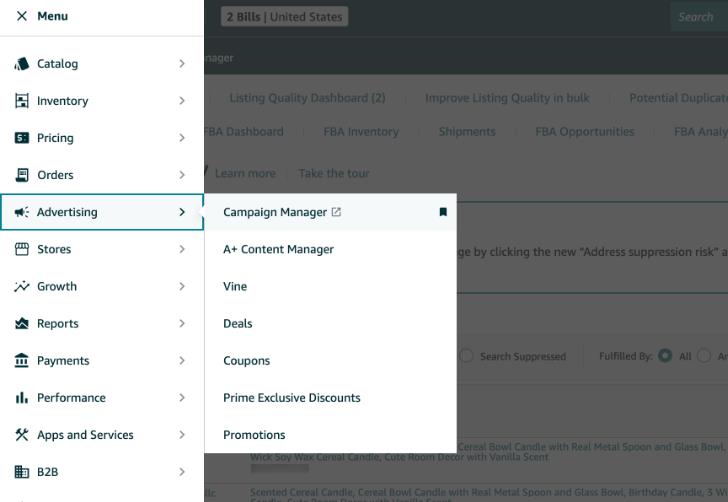Click the Advertising megaphone icon

click(21, 212)
